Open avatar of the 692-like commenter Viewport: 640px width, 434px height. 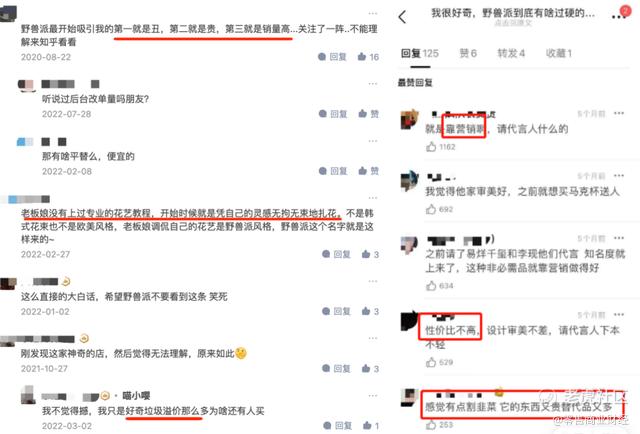tap(409, 181)
